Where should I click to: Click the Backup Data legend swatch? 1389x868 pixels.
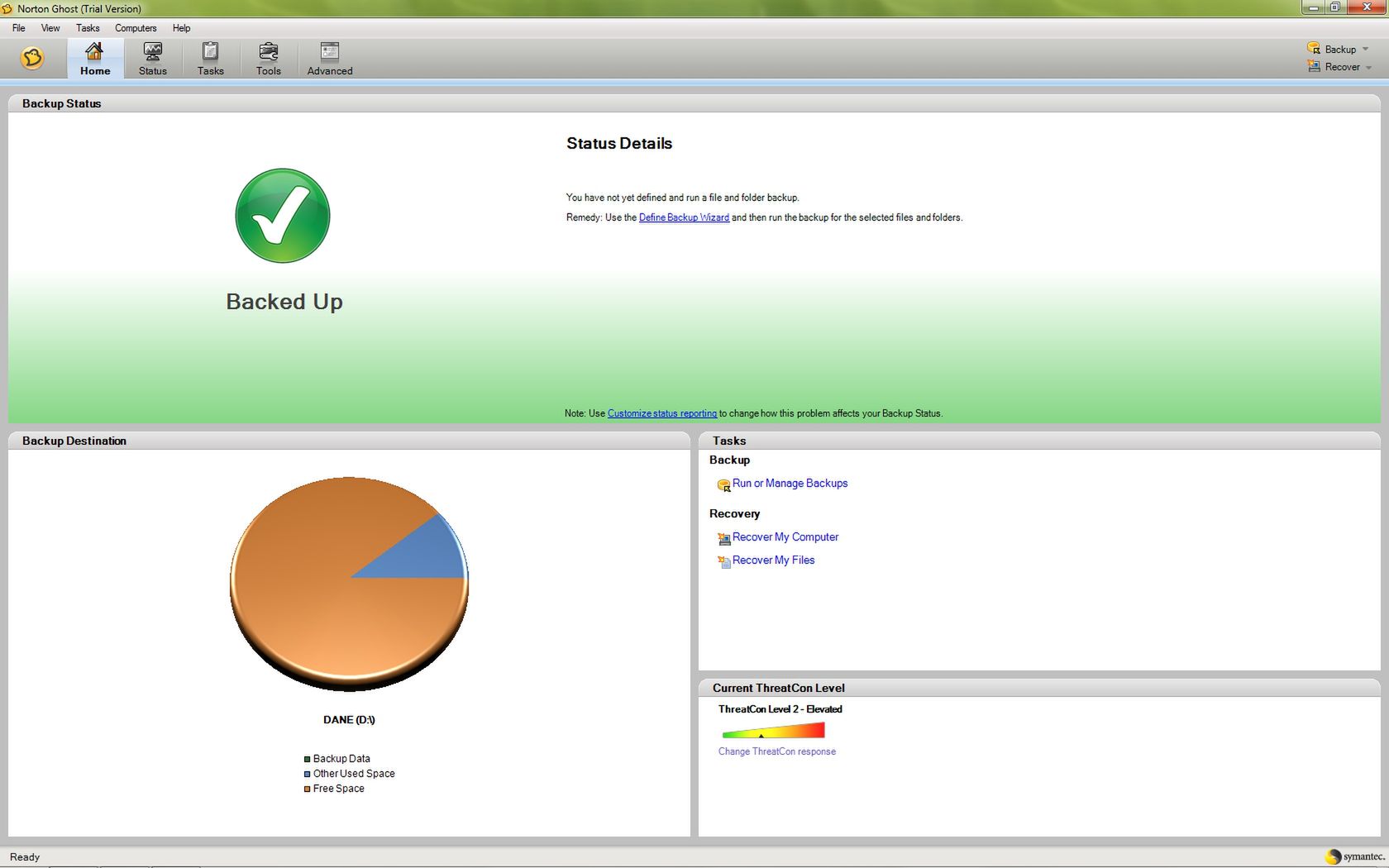tap(307, 759)
